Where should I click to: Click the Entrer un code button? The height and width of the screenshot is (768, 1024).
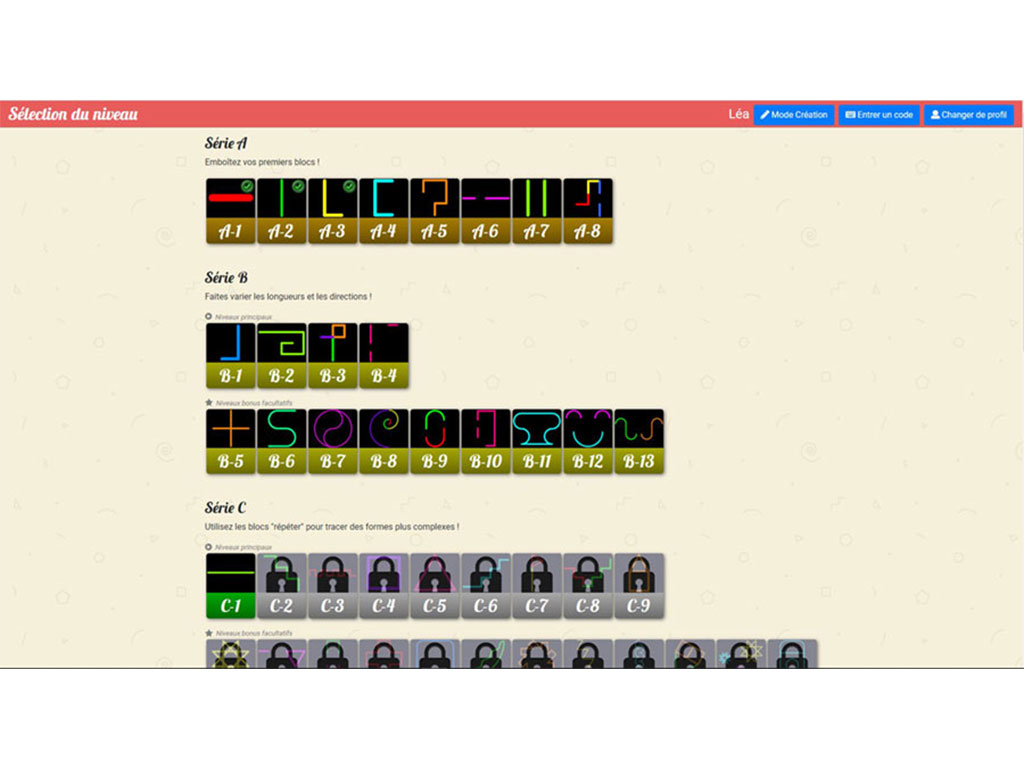[878, 114]
